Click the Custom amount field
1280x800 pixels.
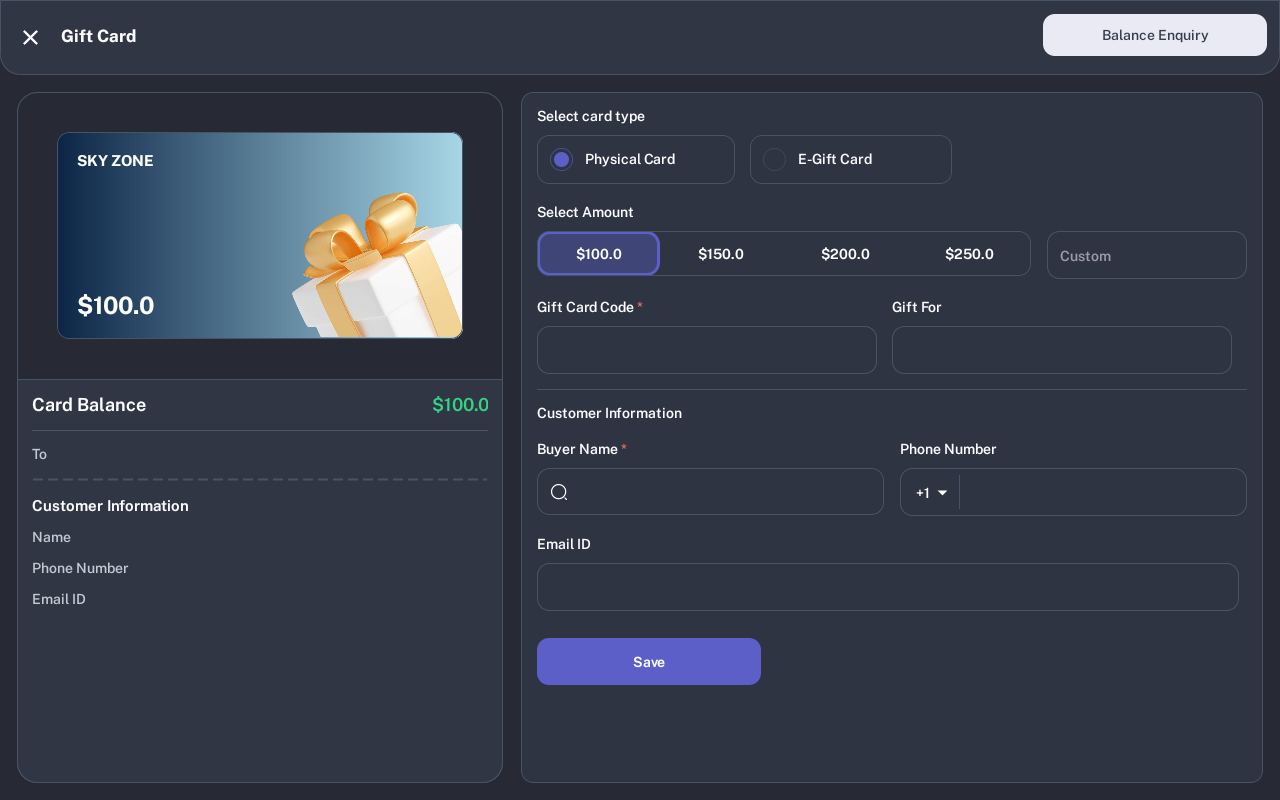point(1147,255)
